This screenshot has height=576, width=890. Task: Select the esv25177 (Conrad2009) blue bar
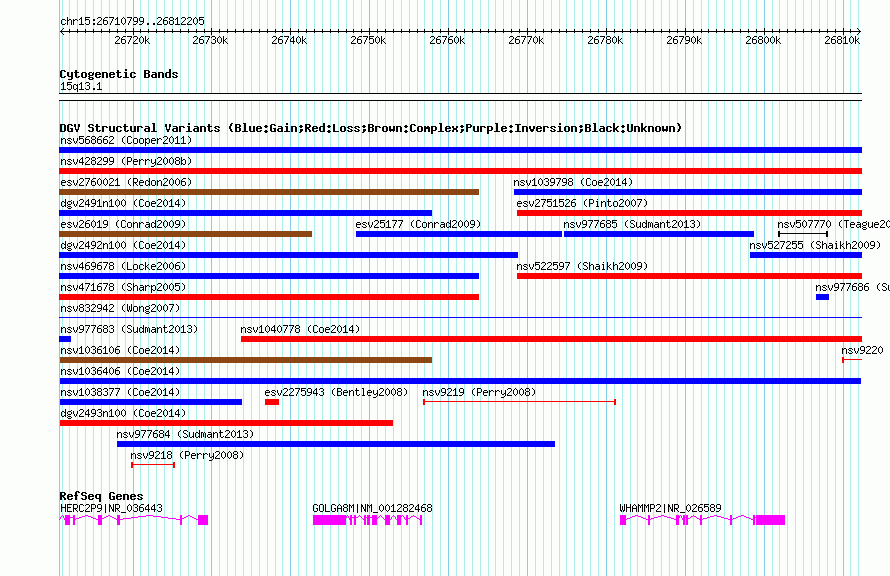coord(459,234)
